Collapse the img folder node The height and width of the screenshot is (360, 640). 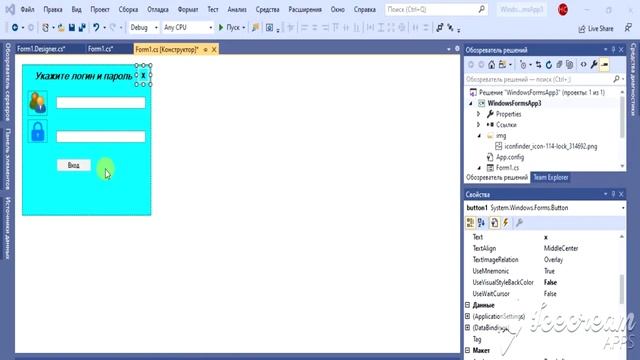tap(479, 136)
